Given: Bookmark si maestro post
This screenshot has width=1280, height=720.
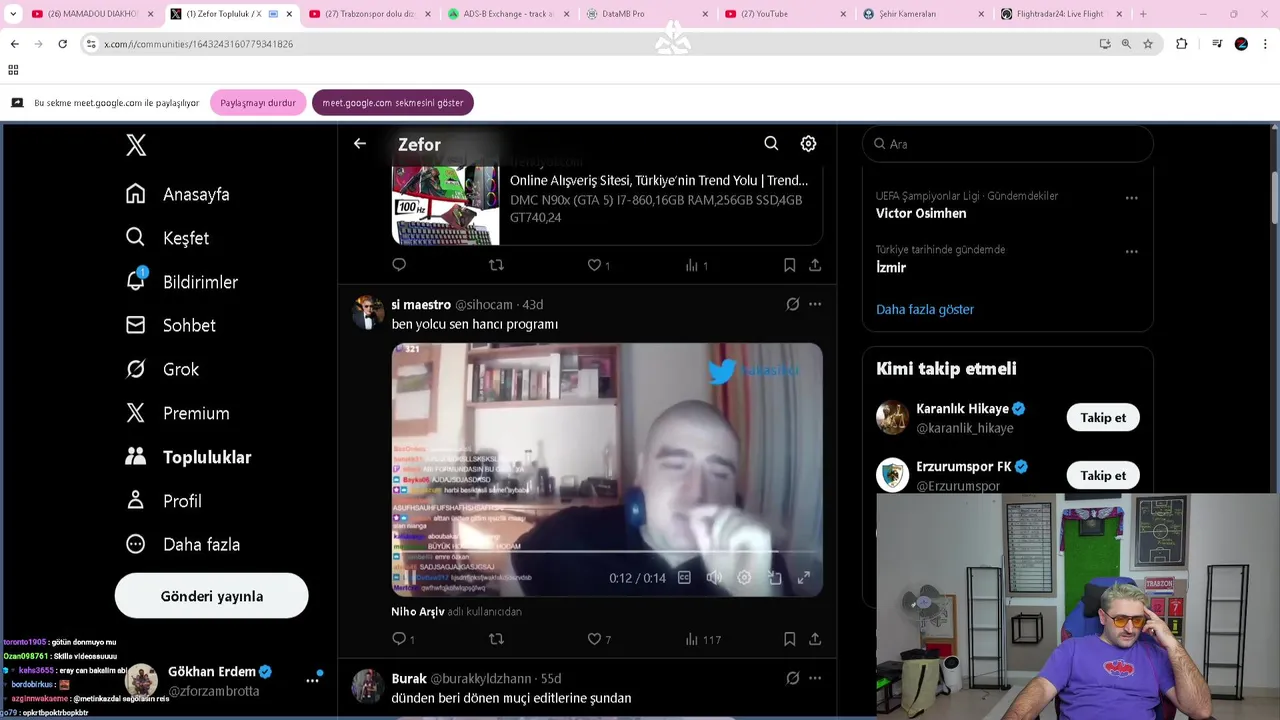Looking at the screenshot, I should (x=789, y=639).
